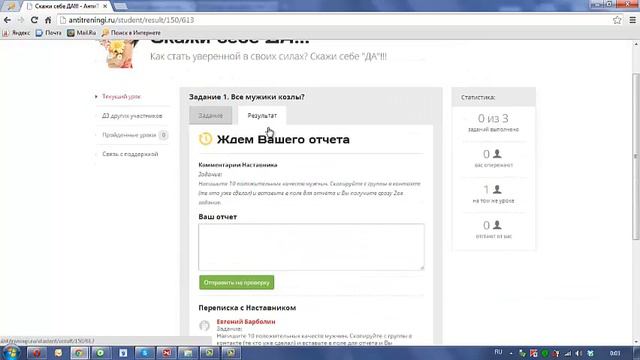Screen dimensions: 640x360
Task: Open the browser home page icon
Action: (48, 20)
